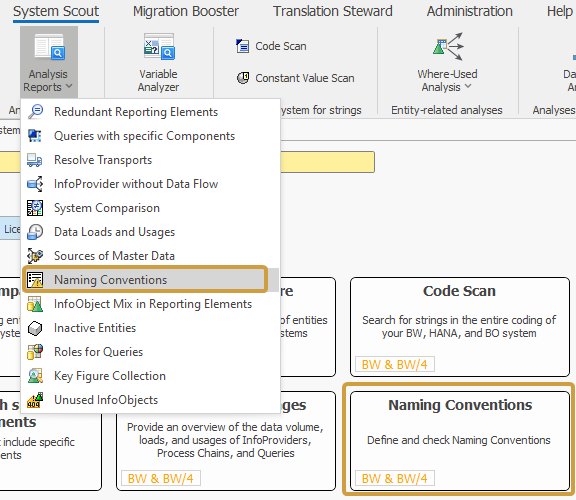Click the Queries with specific Components icon
576x500 pixels.
click(35, 136)
